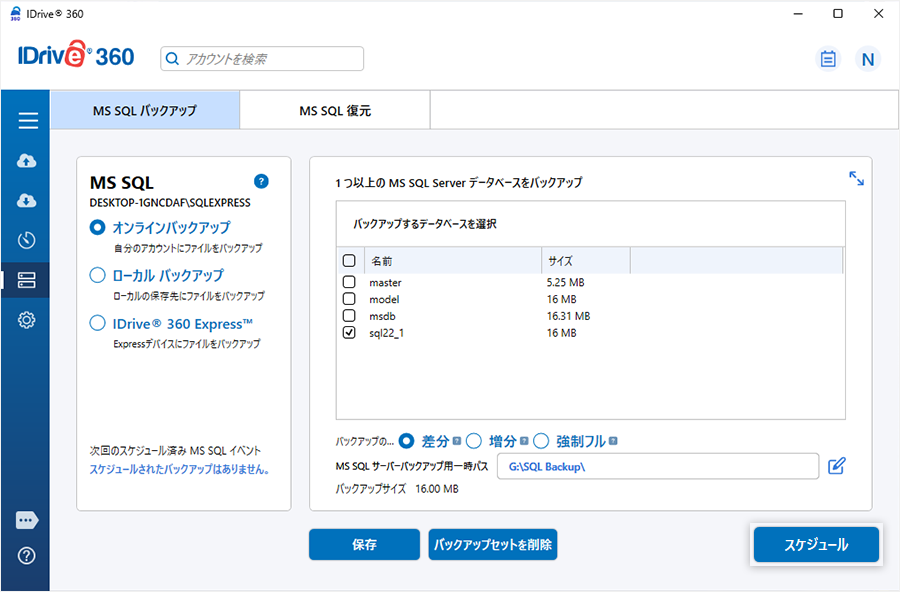900x592 pixels.
Task: Switch to the MS SQL 復元 tab
Action: [335, 111]
